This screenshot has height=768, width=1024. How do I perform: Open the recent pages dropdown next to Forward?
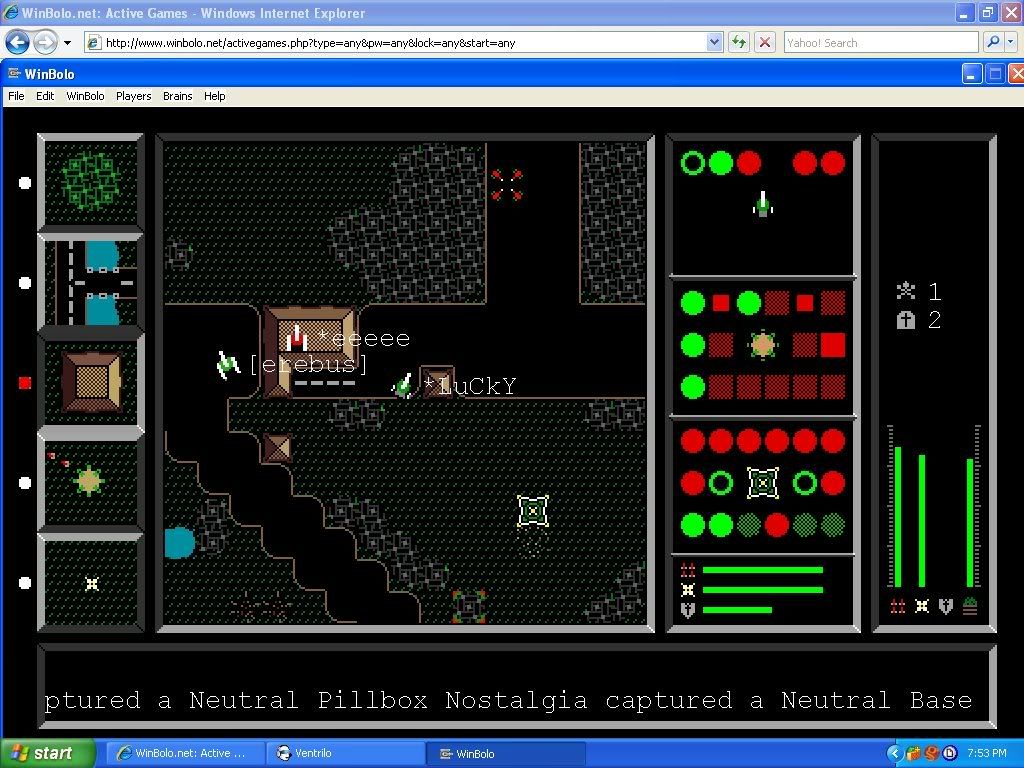point(68,43)
